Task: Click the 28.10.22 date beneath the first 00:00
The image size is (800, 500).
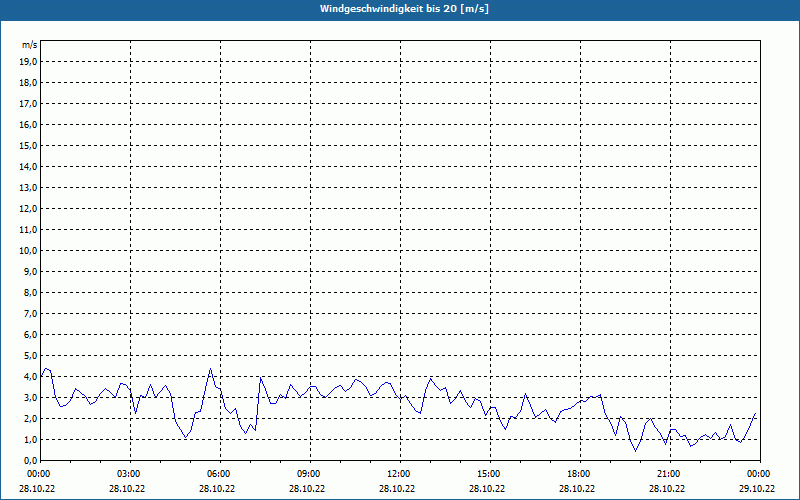Action: (x=37, y=488)
